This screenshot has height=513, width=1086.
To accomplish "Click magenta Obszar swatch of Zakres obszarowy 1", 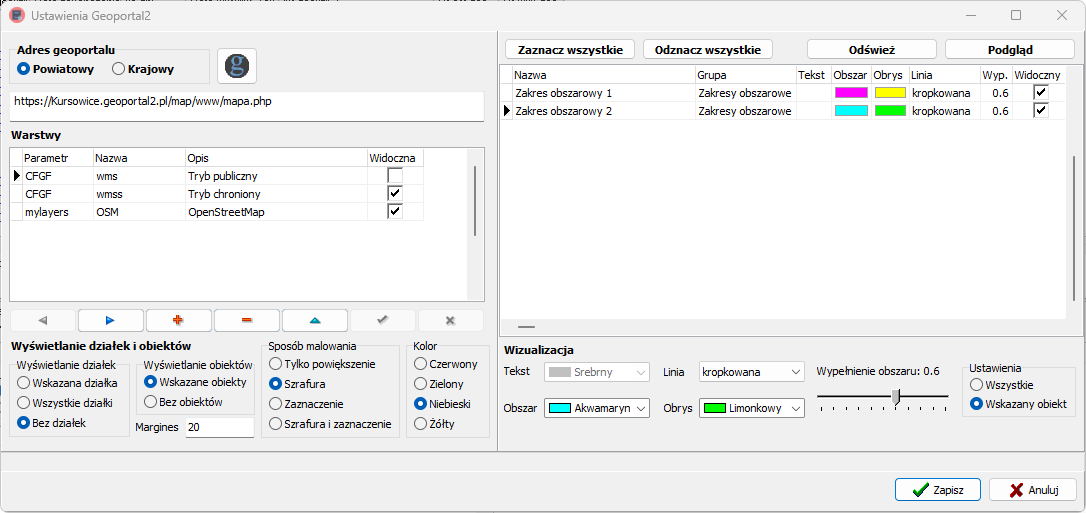I will (x=851, y=93).
